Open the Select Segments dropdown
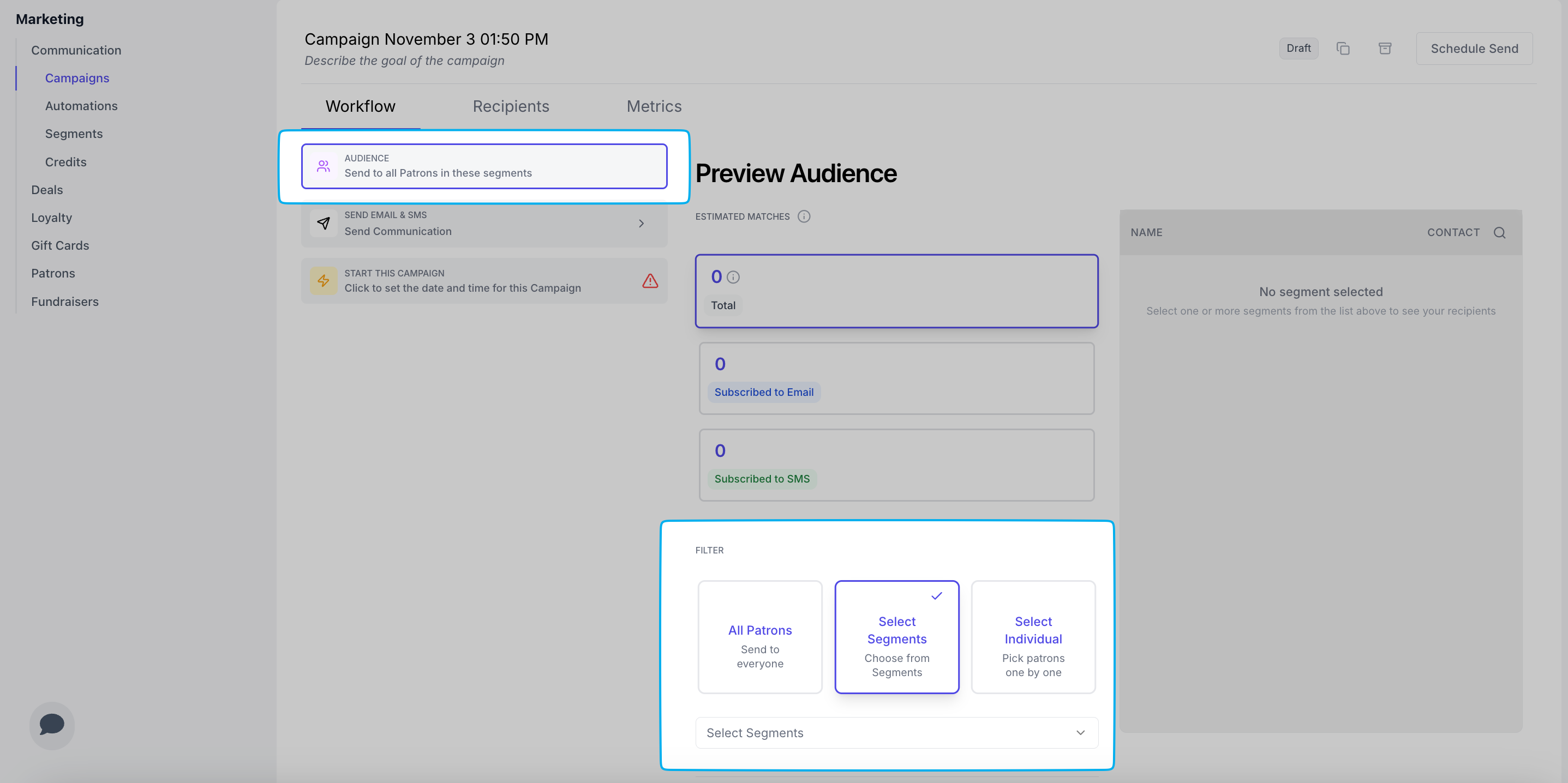The width and height of the screenshot is (1568, 783). coord(896,732)
